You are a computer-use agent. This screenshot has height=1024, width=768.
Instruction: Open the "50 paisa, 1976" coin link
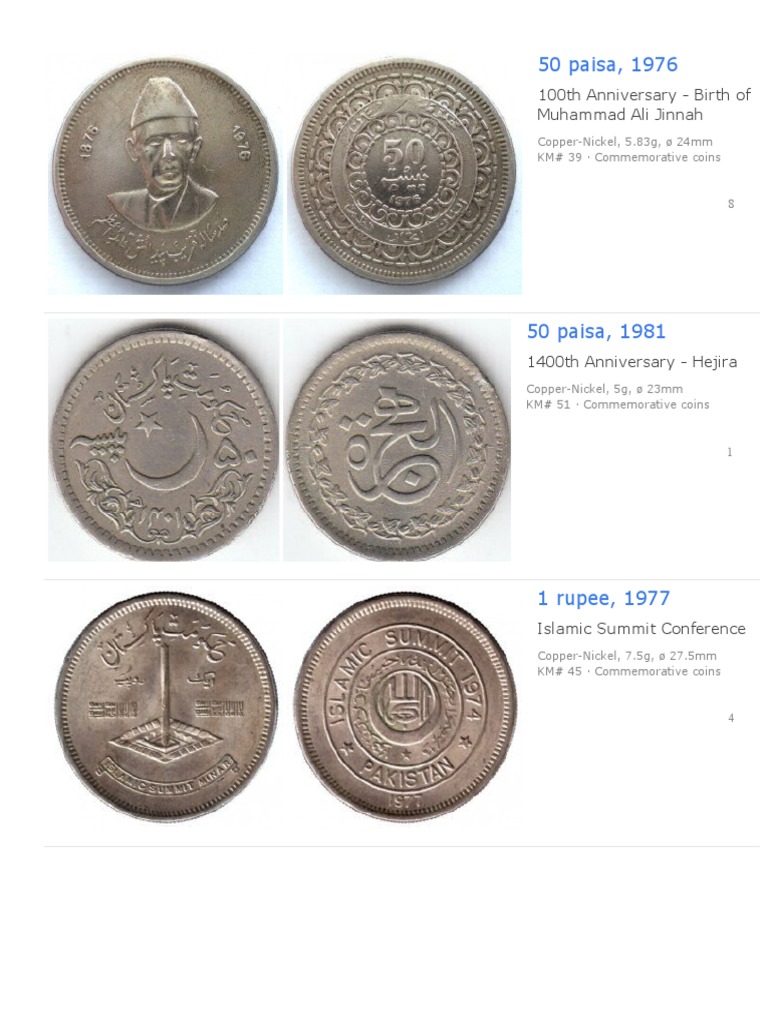coord(608,65)
